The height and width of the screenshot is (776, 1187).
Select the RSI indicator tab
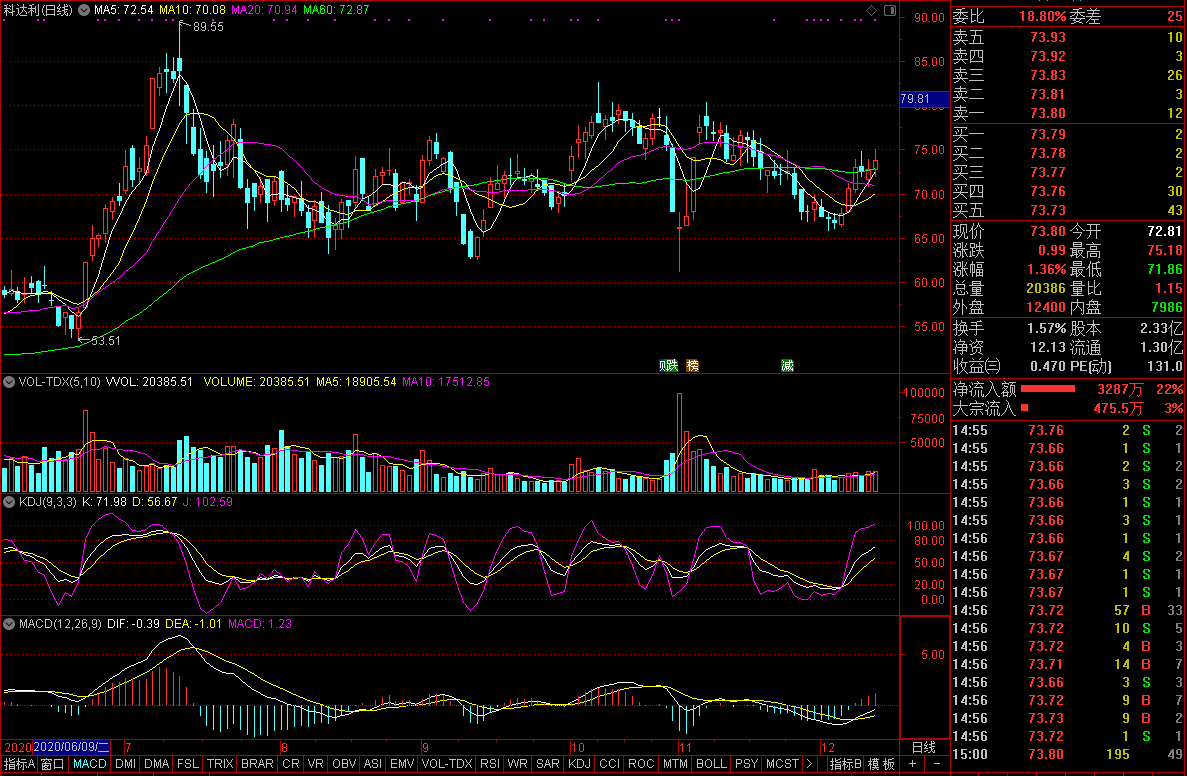click(x=490, y=764)
